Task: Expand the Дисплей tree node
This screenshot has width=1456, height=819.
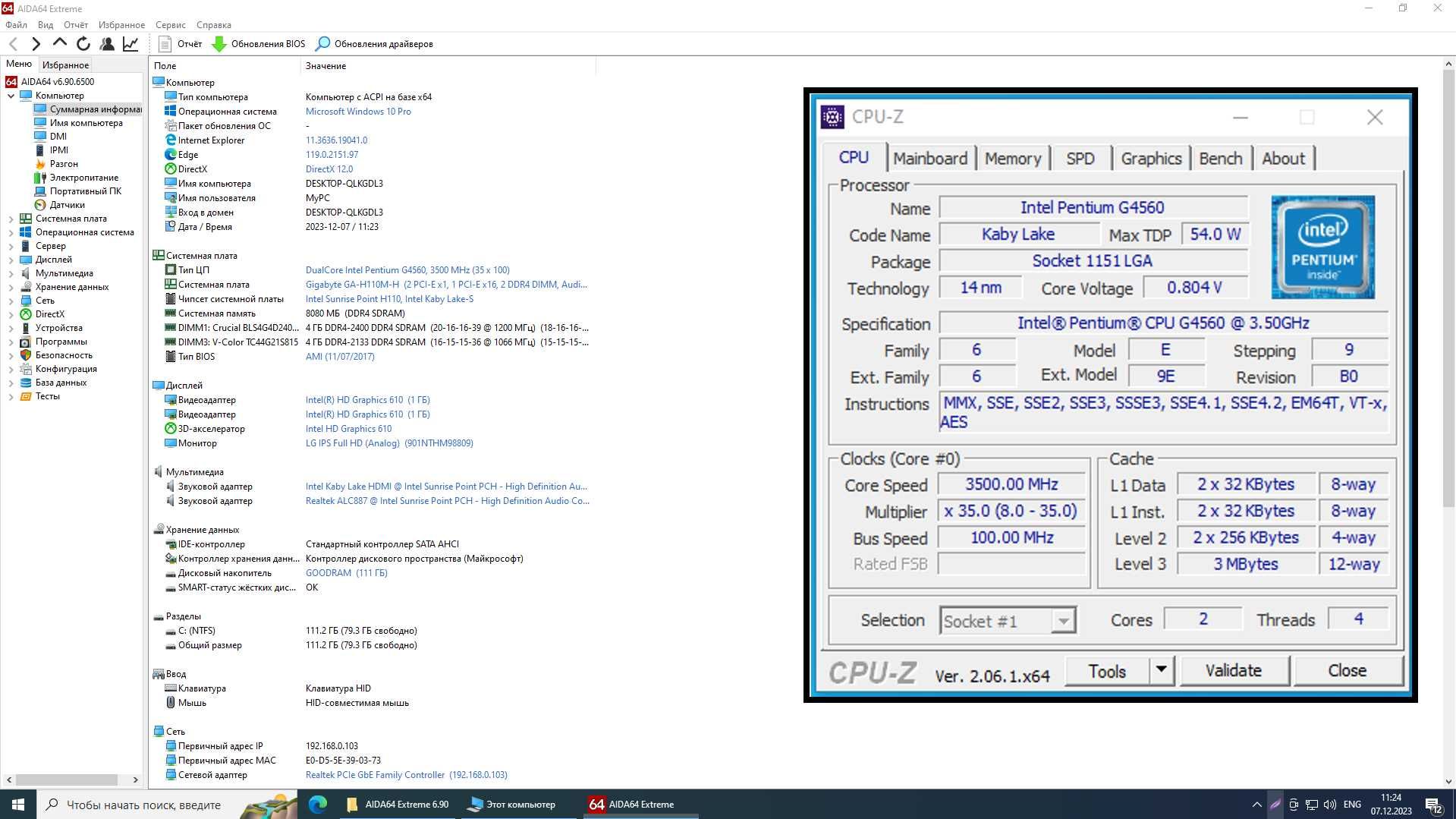Action: tap(11, 260)
